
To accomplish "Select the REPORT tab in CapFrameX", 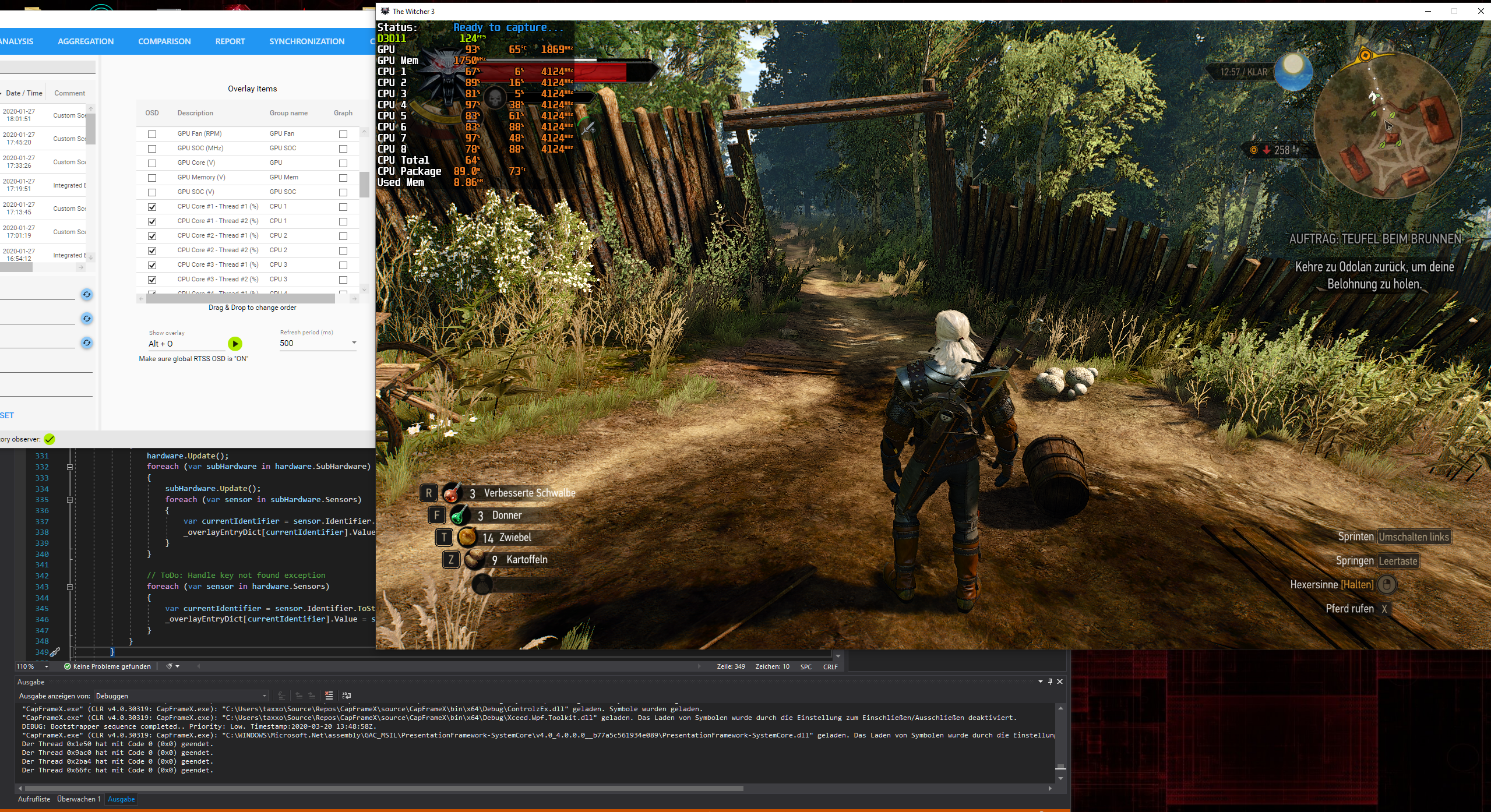I will [x=229, y=41].
